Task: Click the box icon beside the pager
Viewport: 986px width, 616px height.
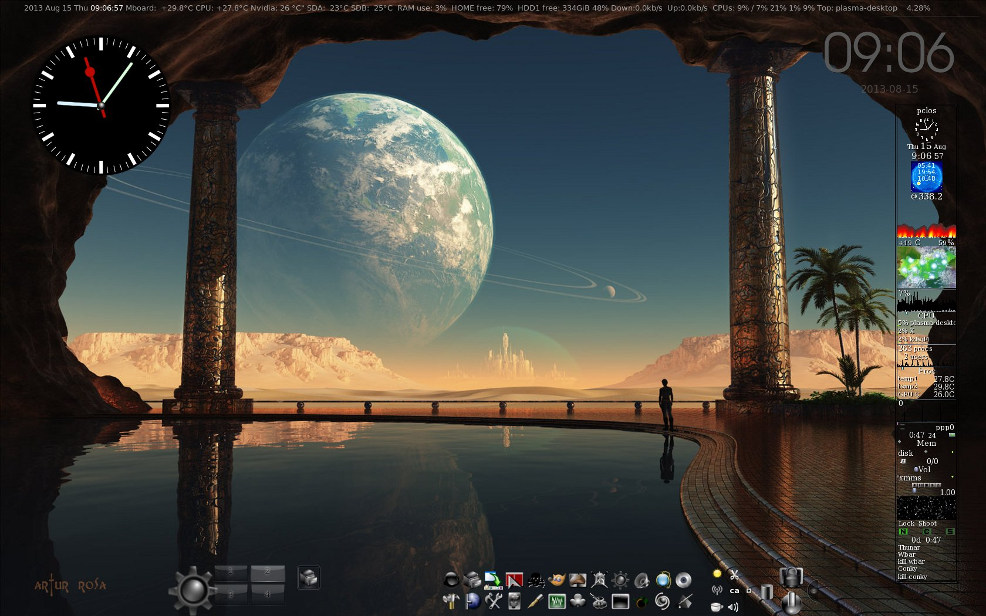Action: pyautogui.click(x=308, y=578)
